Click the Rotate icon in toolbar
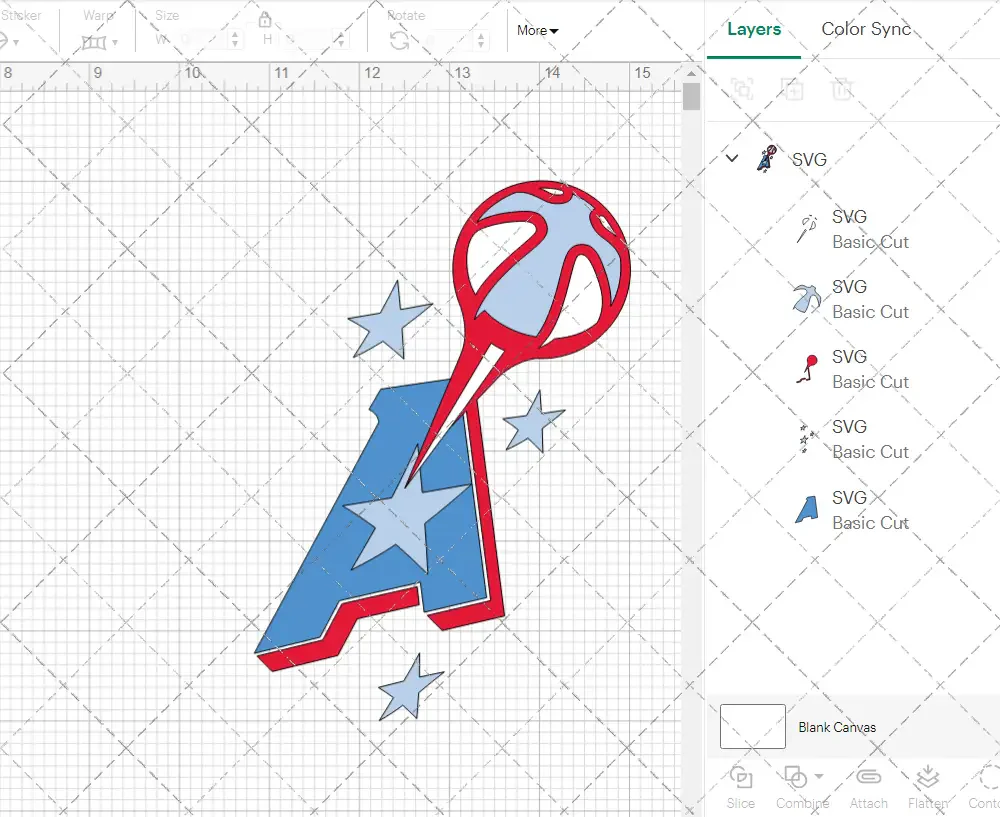Image resolution: width=1000 pixels, height=817 pixels. coord(399,41)
